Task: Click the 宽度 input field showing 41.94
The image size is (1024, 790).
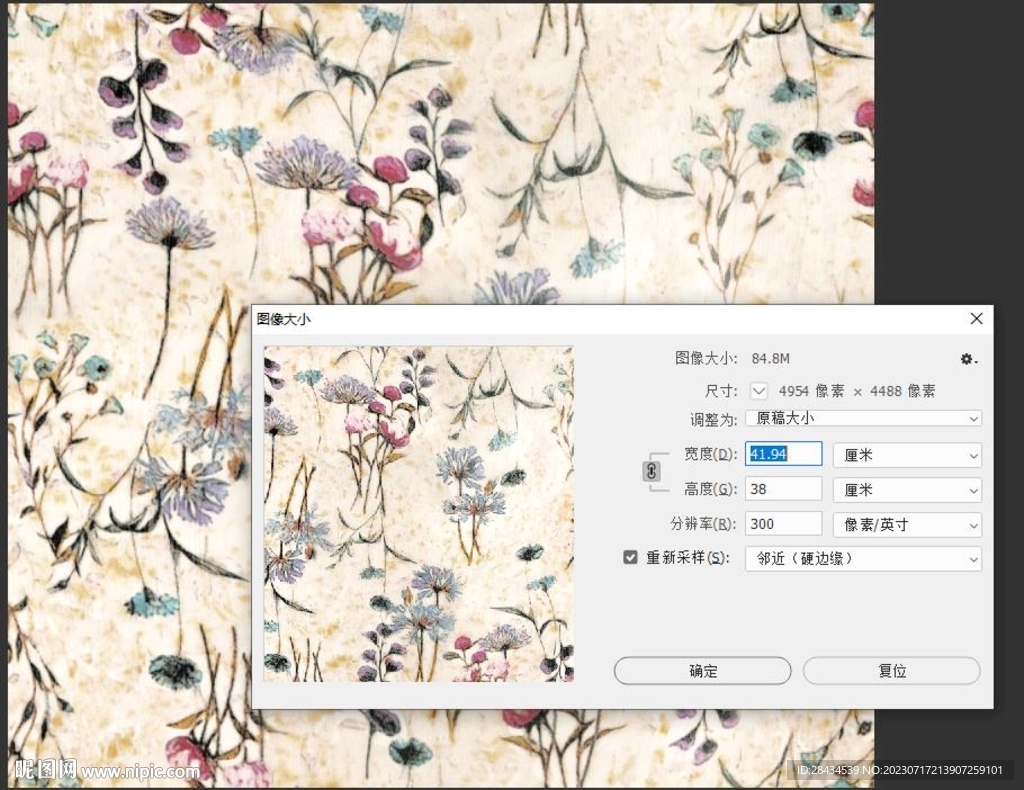Action: coord(783,454)
